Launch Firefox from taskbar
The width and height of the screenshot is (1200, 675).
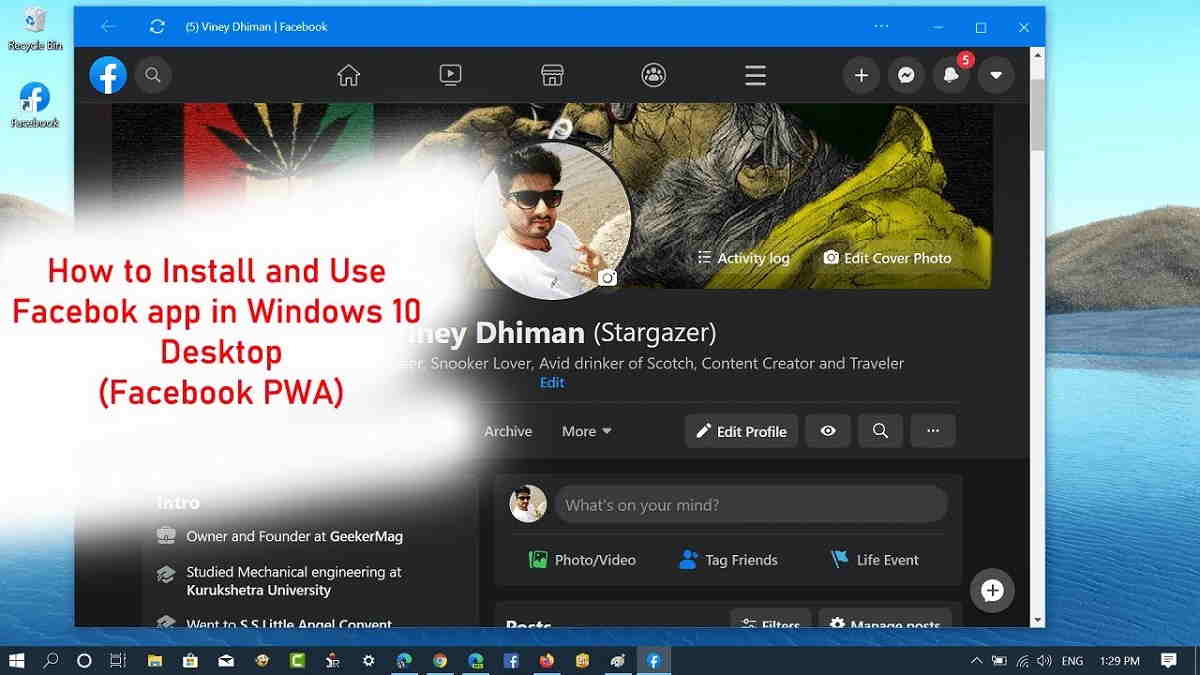coord(546,660)
